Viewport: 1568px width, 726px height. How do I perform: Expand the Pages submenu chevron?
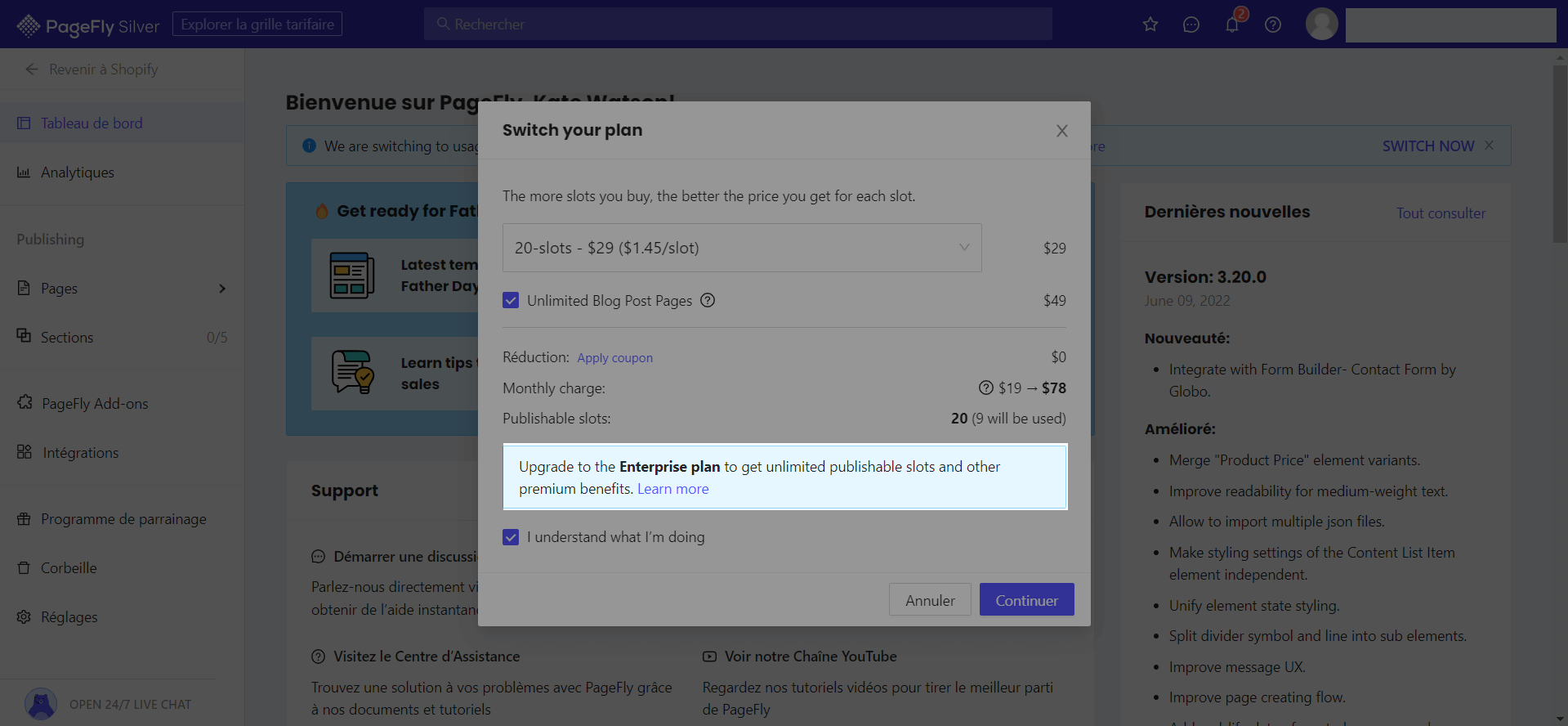(x=222, y=289)
